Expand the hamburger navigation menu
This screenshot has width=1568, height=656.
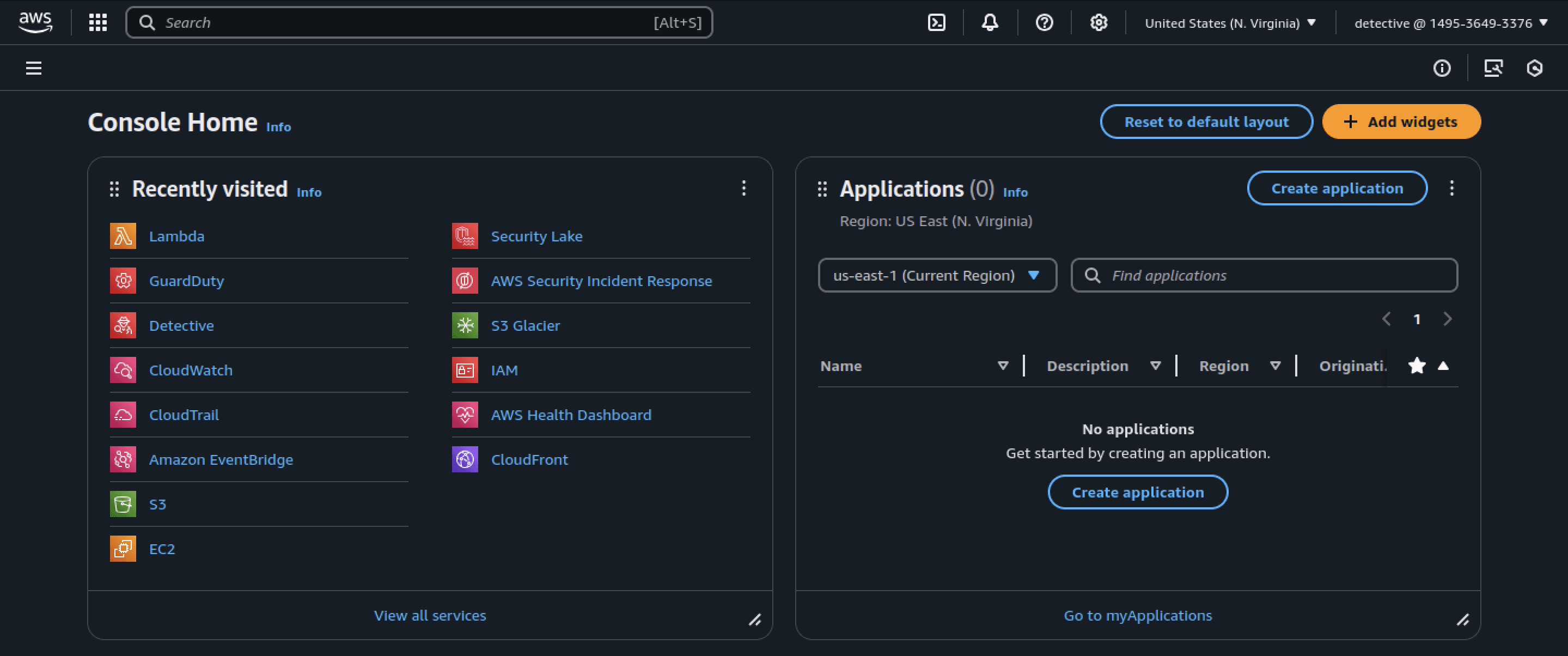33,68
